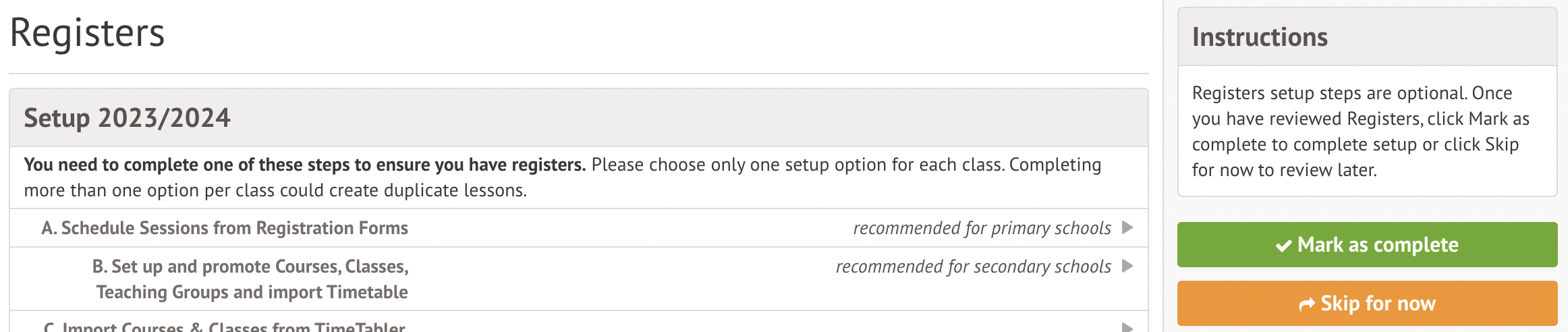
Task: Expand option B disclosure triangle
Action: [x=1127, y=266]
